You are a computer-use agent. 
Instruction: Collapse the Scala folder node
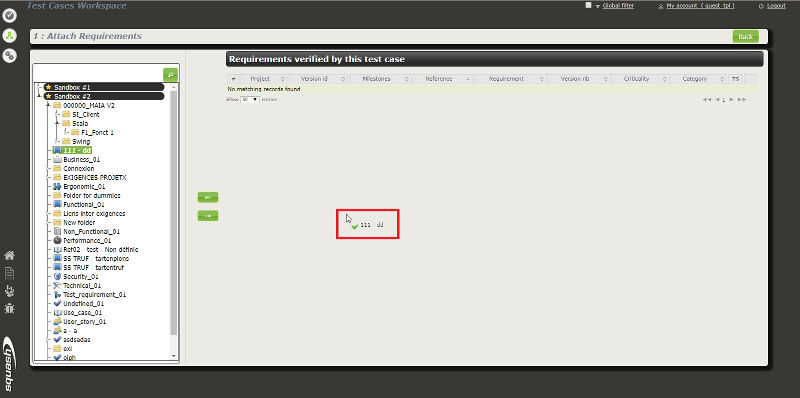[58, 123]
